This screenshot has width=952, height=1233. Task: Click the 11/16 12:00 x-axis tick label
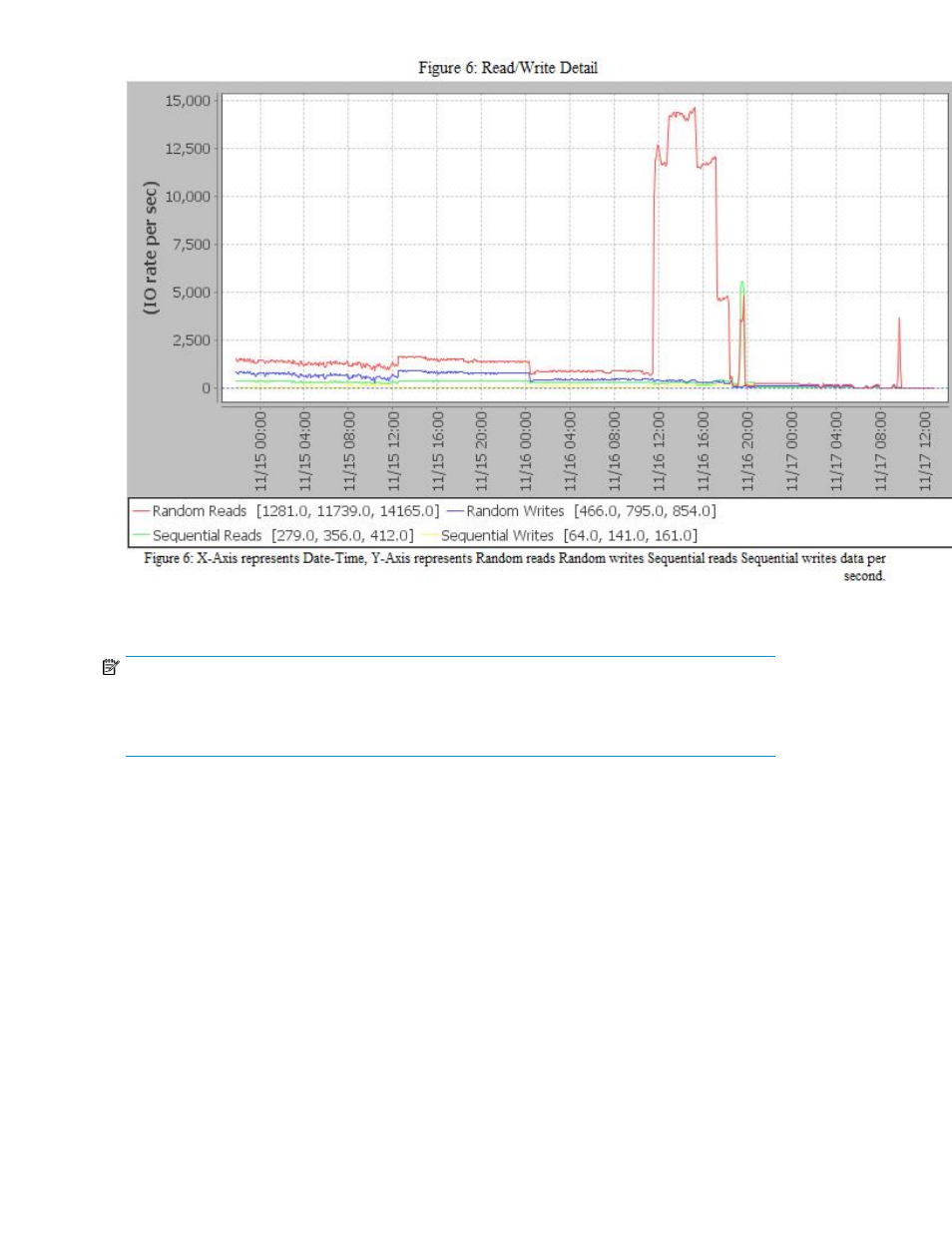659,450
